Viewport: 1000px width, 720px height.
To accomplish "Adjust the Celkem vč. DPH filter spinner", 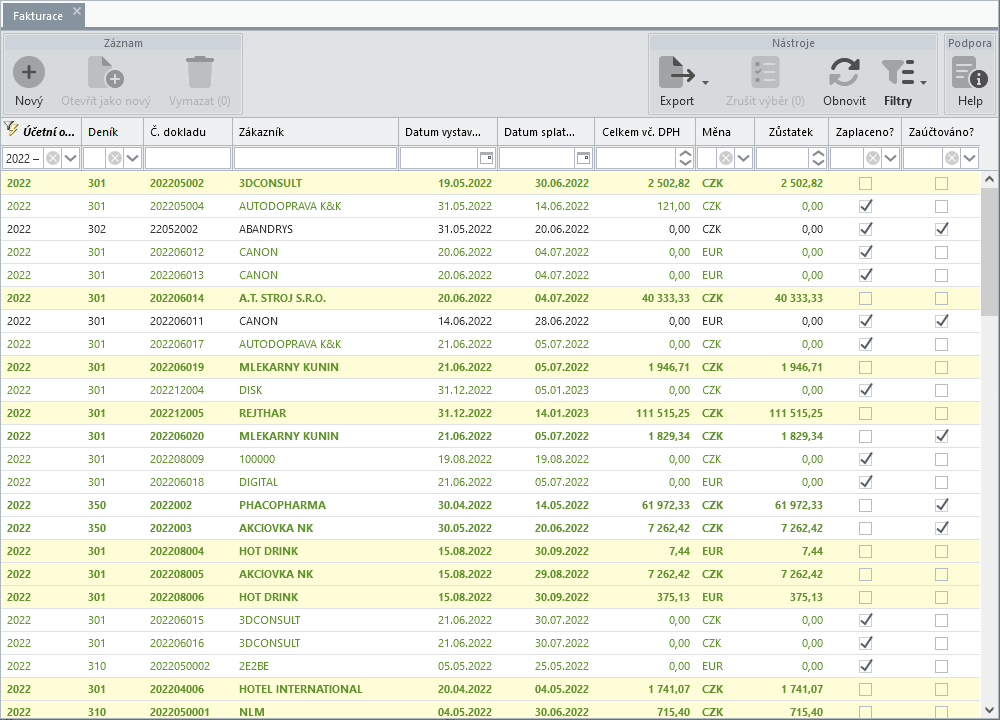I will [x=685, y=158].
